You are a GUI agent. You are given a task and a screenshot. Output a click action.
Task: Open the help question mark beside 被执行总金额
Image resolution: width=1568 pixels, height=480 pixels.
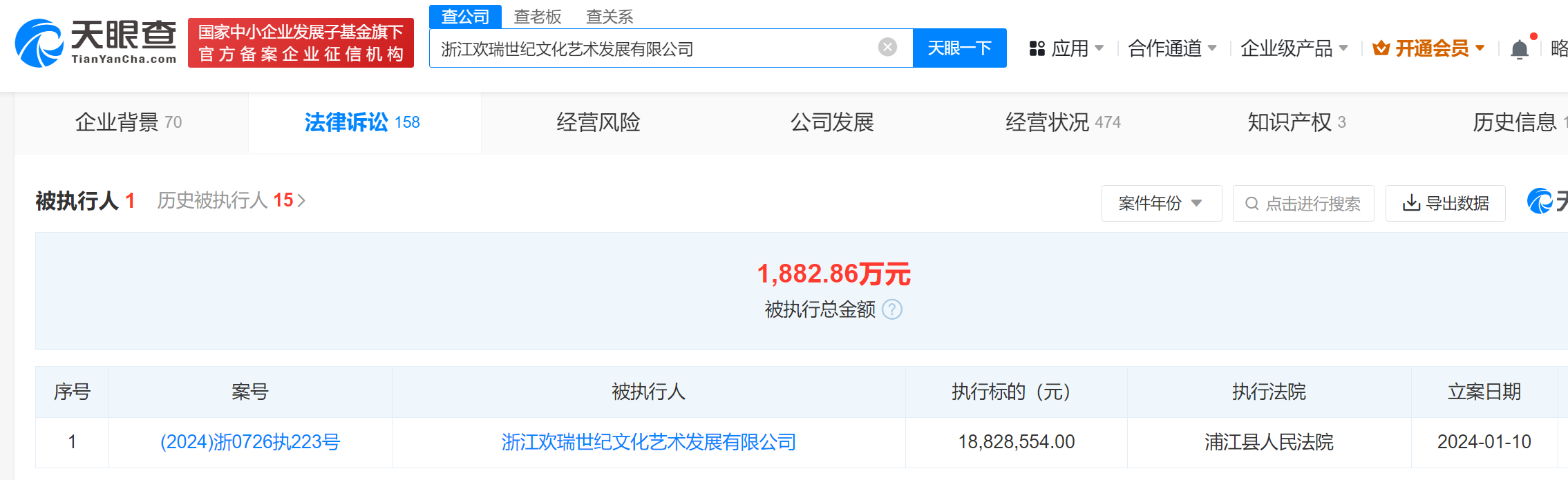point(892,309)
